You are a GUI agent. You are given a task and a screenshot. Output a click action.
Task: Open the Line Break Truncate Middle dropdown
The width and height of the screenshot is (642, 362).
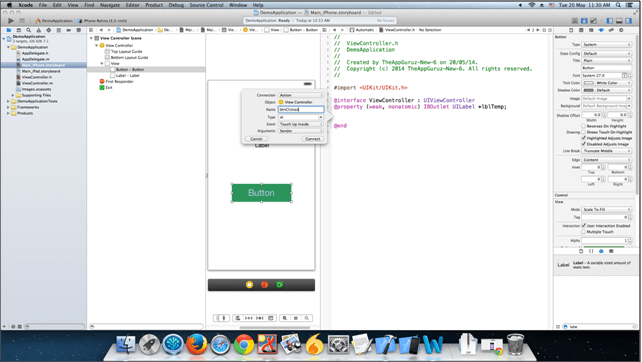(607, 151)
